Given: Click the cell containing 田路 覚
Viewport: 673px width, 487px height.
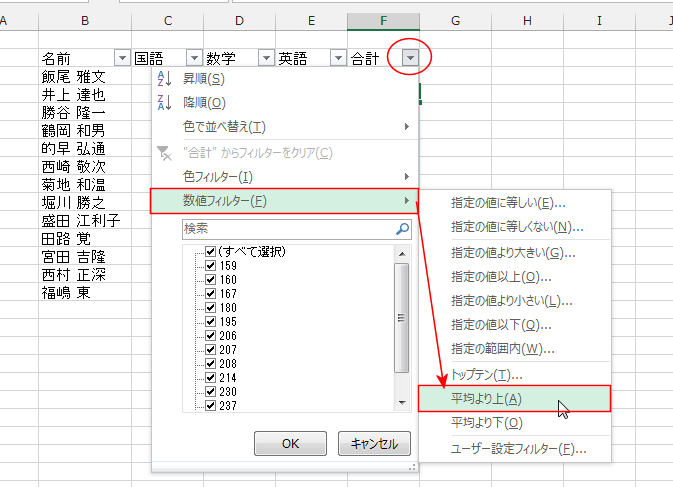Looking at the screenshot, I should click(85, 239).
